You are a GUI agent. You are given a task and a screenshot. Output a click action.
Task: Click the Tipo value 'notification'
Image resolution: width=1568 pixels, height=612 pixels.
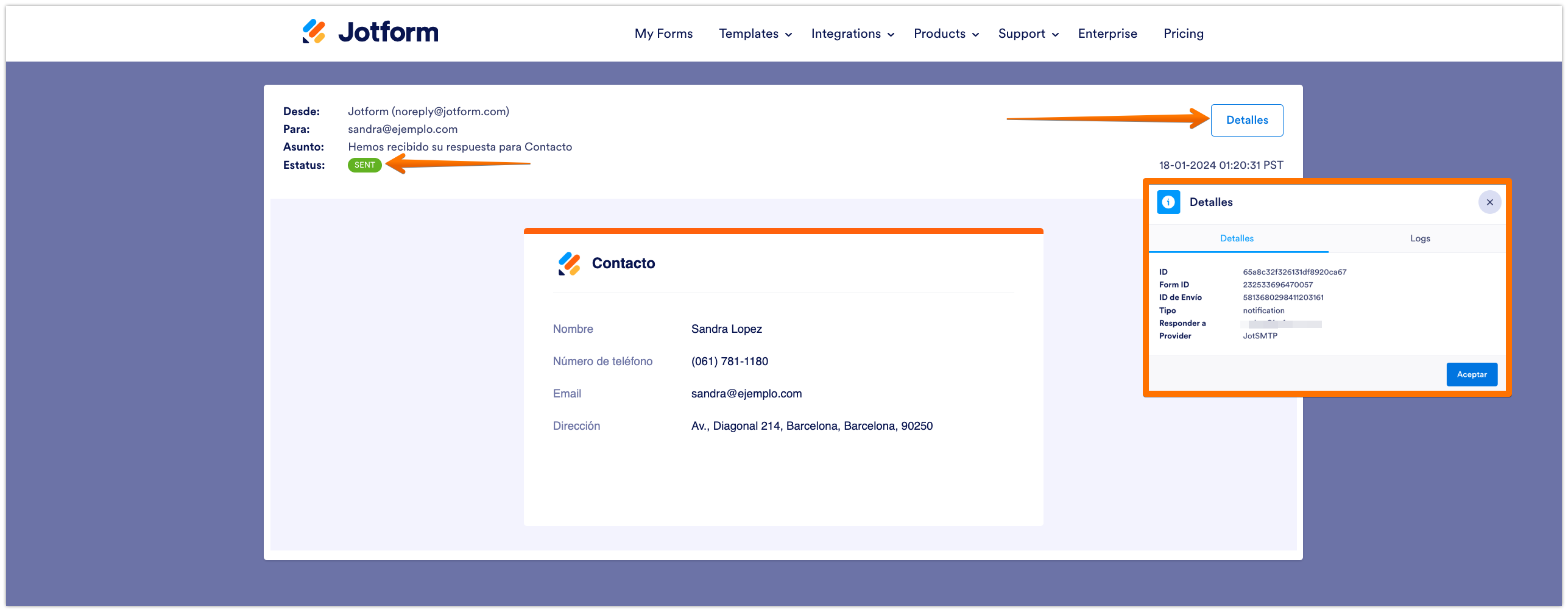click(1263, 310)
